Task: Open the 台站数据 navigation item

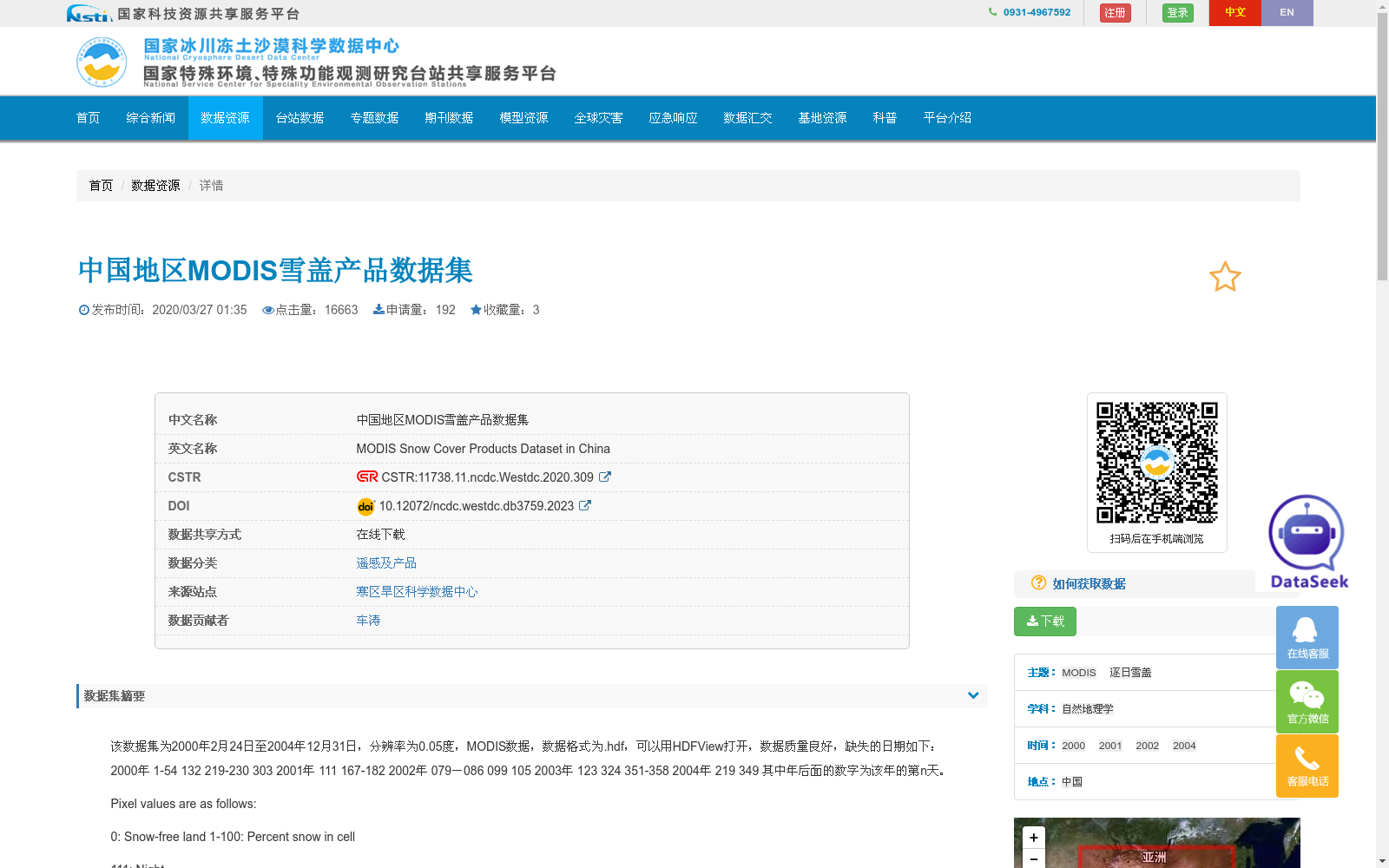Action: point(300,118)
